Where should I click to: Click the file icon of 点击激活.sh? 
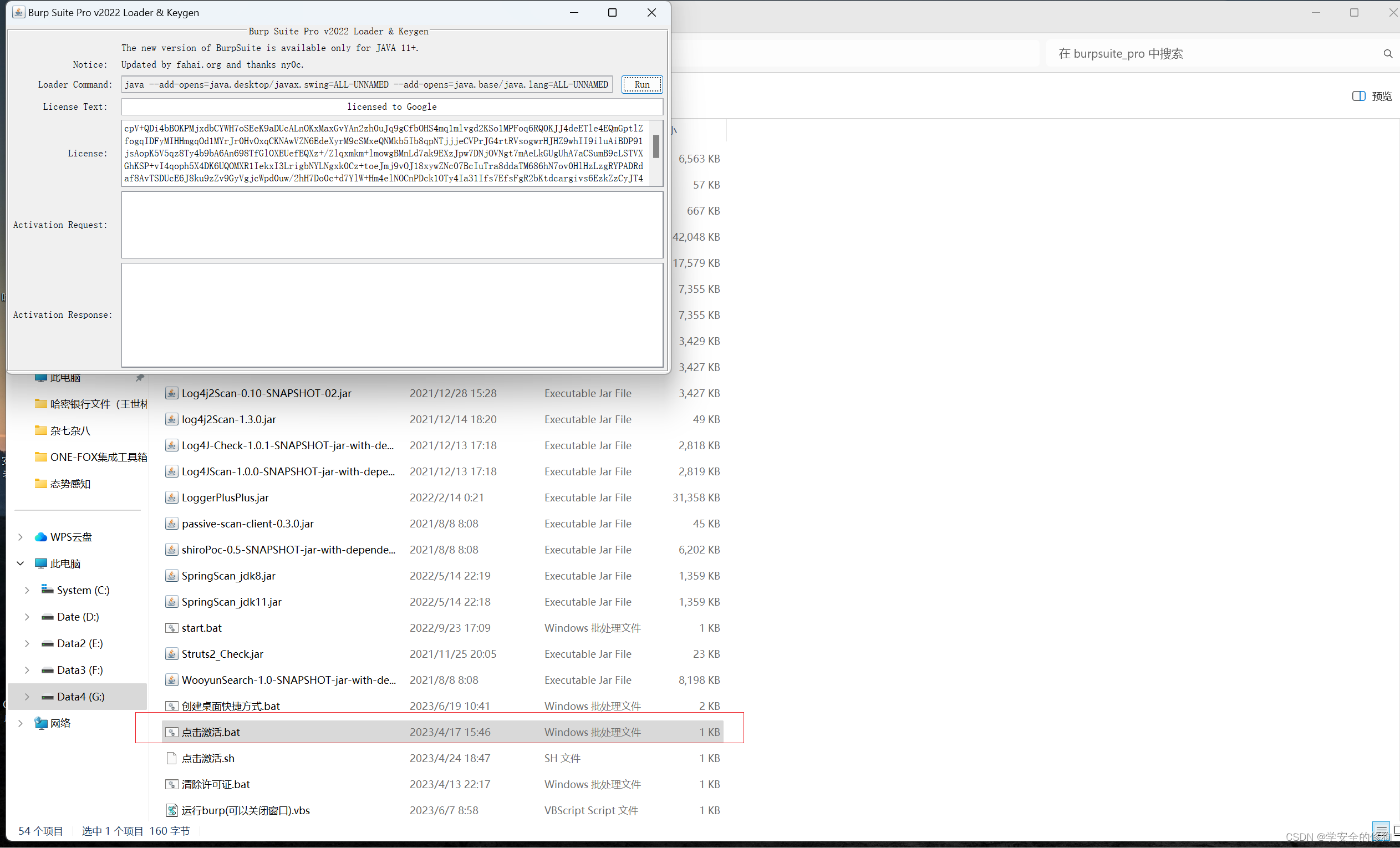pos(171,758)
